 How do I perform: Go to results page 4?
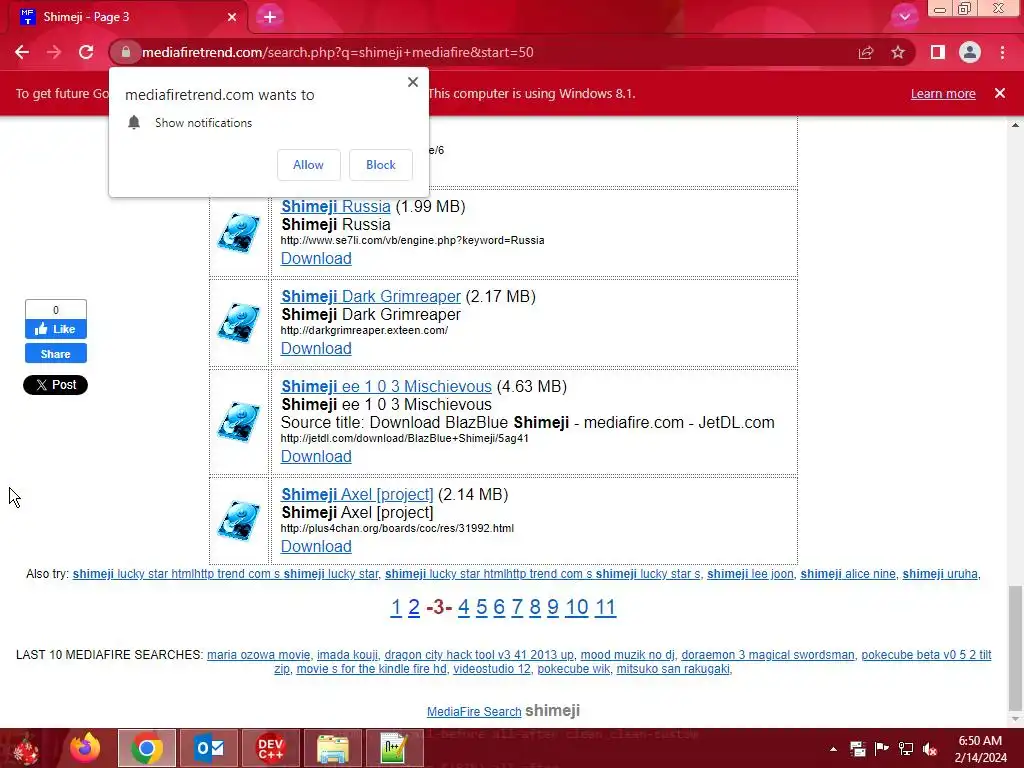click(x=464, y=607)
